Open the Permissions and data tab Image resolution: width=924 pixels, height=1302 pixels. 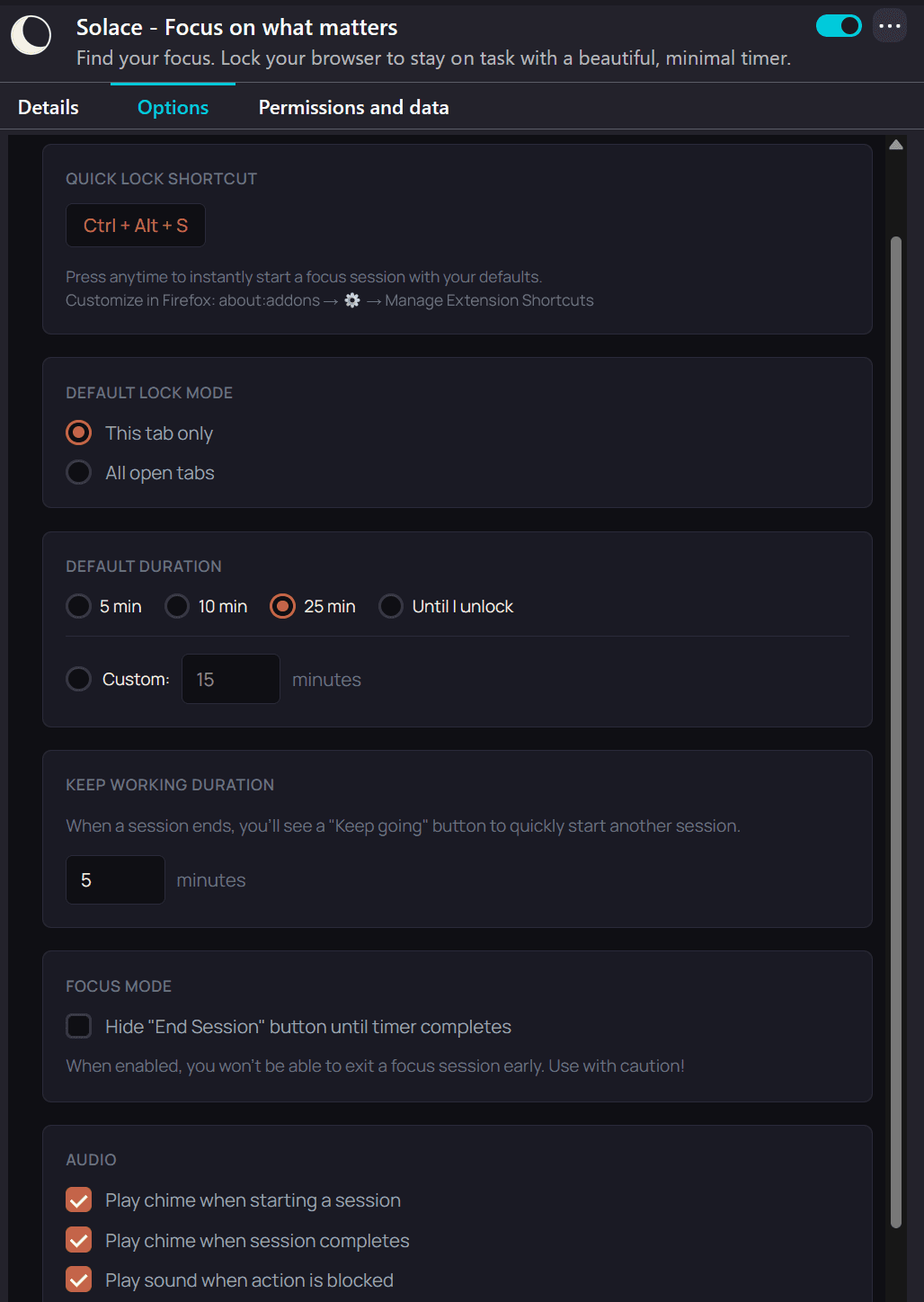tap(353, 106)
